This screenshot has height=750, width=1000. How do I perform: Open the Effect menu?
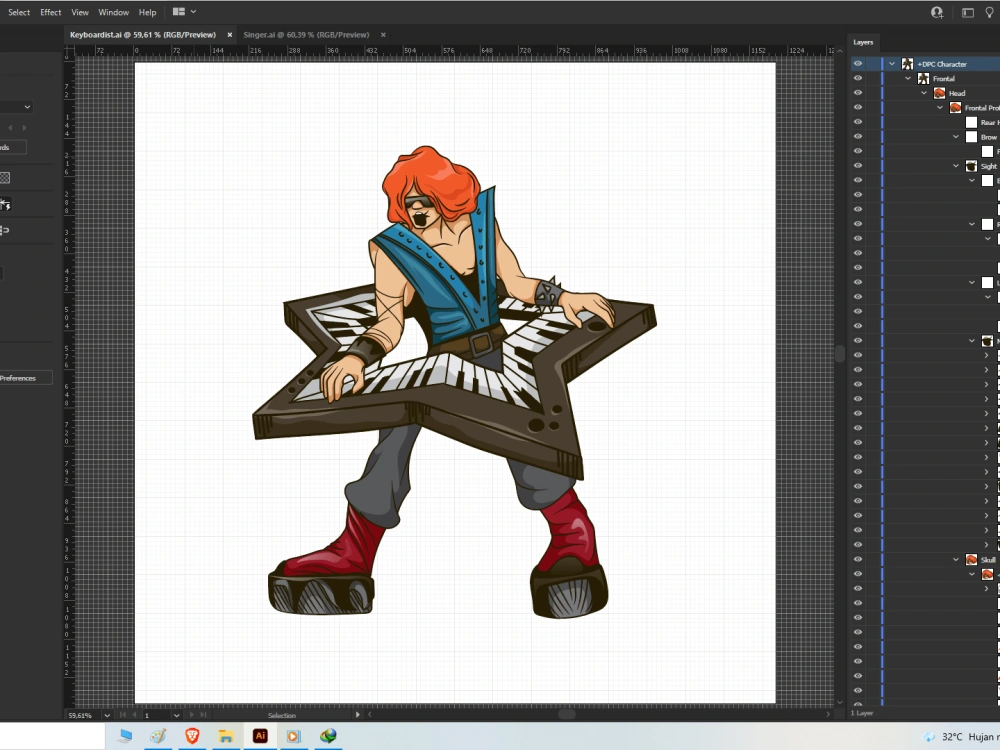50,12
